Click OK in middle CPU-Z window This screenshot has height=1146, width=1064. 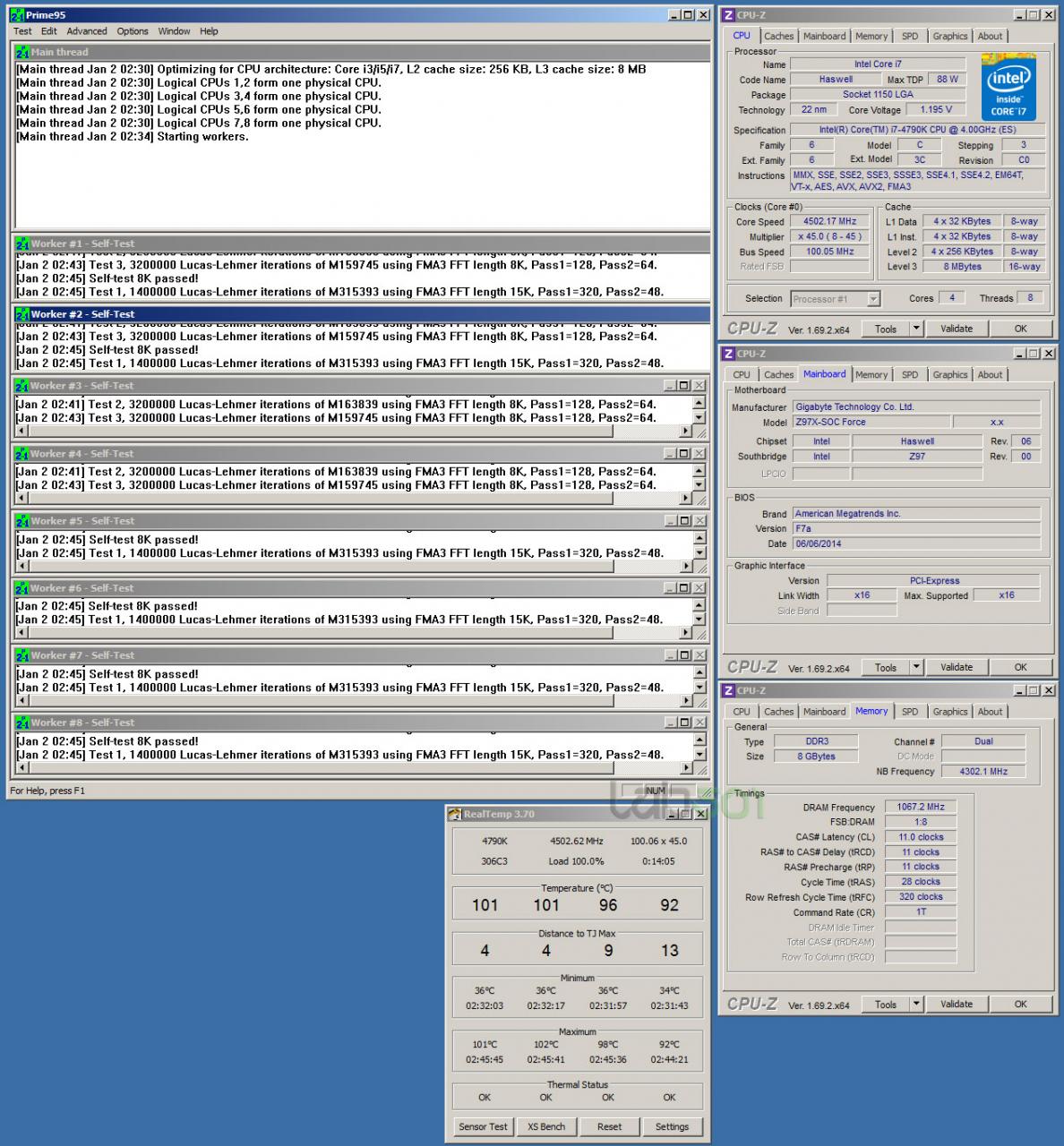coord(1020,667)
